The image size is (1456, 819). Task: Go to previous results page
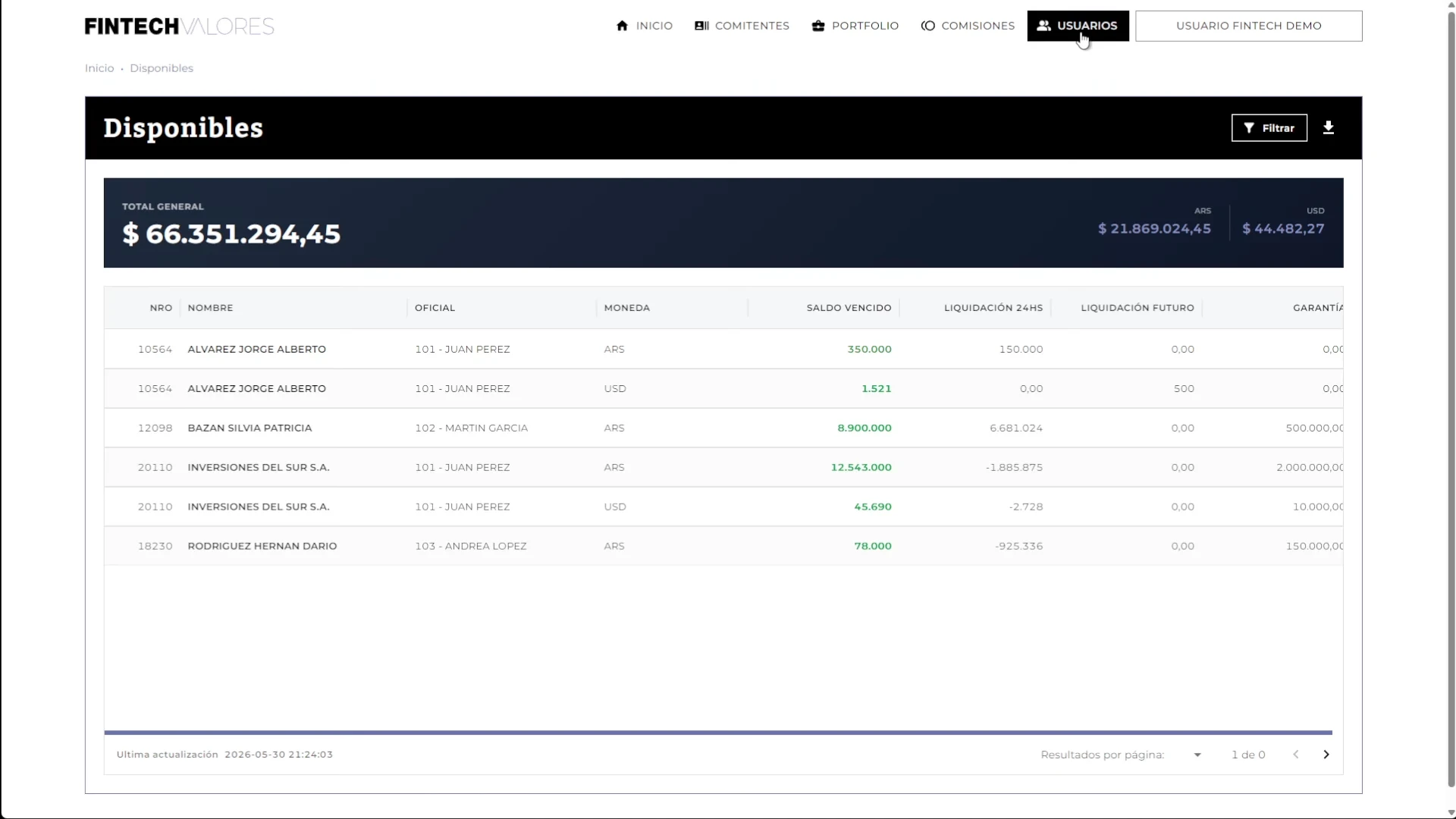(x=1295, y=755)
